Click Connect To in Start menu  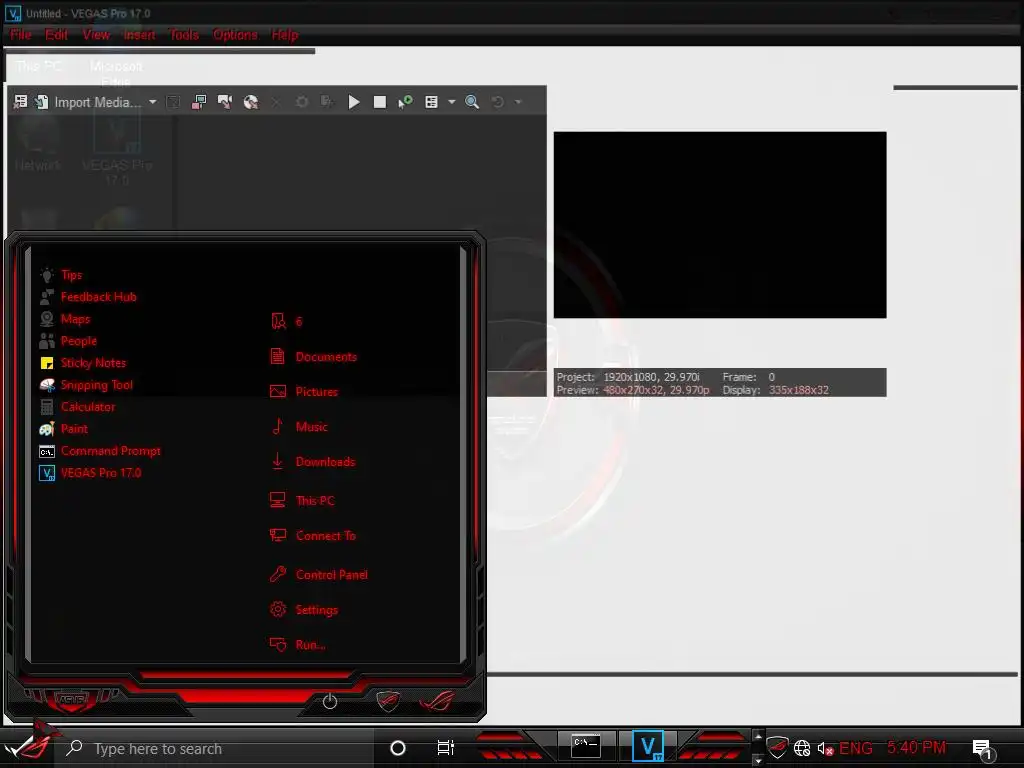coord(313,536)
